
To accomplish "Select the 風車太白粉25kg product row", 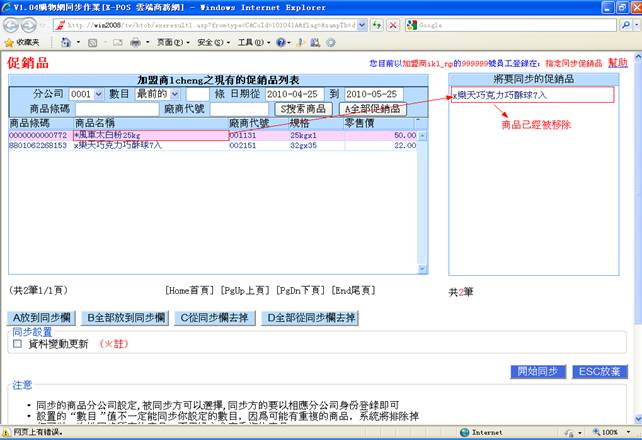I will coord(150,134).
